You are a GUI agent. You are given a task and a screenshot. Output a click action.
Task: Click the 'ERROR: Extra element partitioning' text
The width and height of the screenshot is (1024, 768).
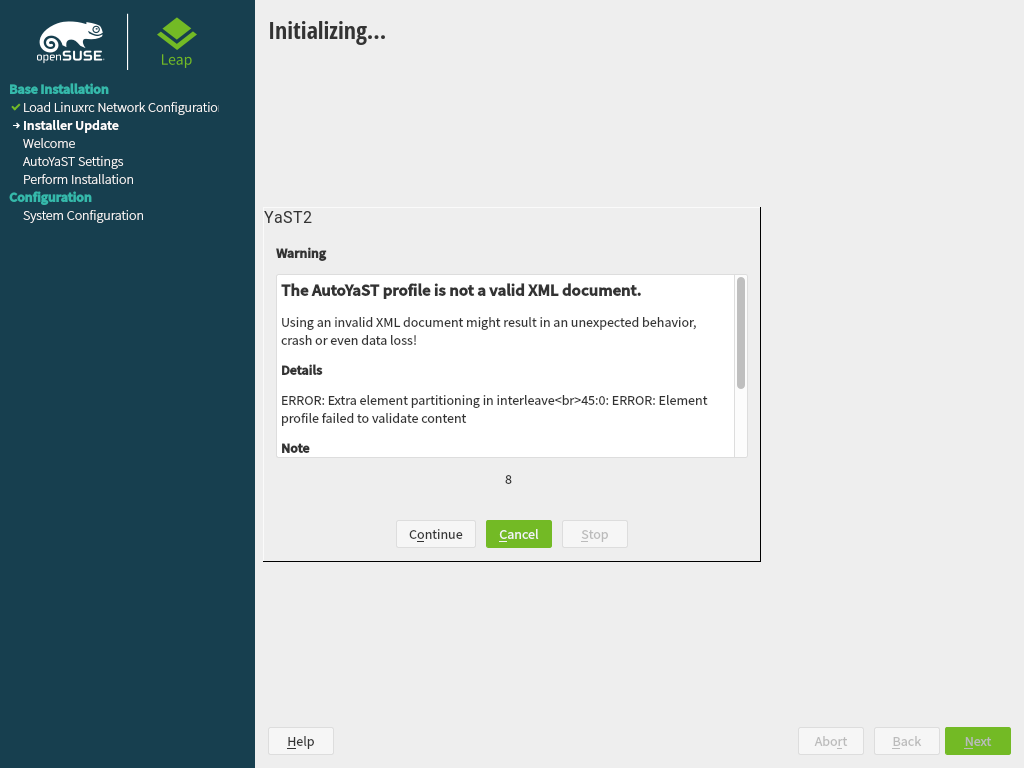494,409
